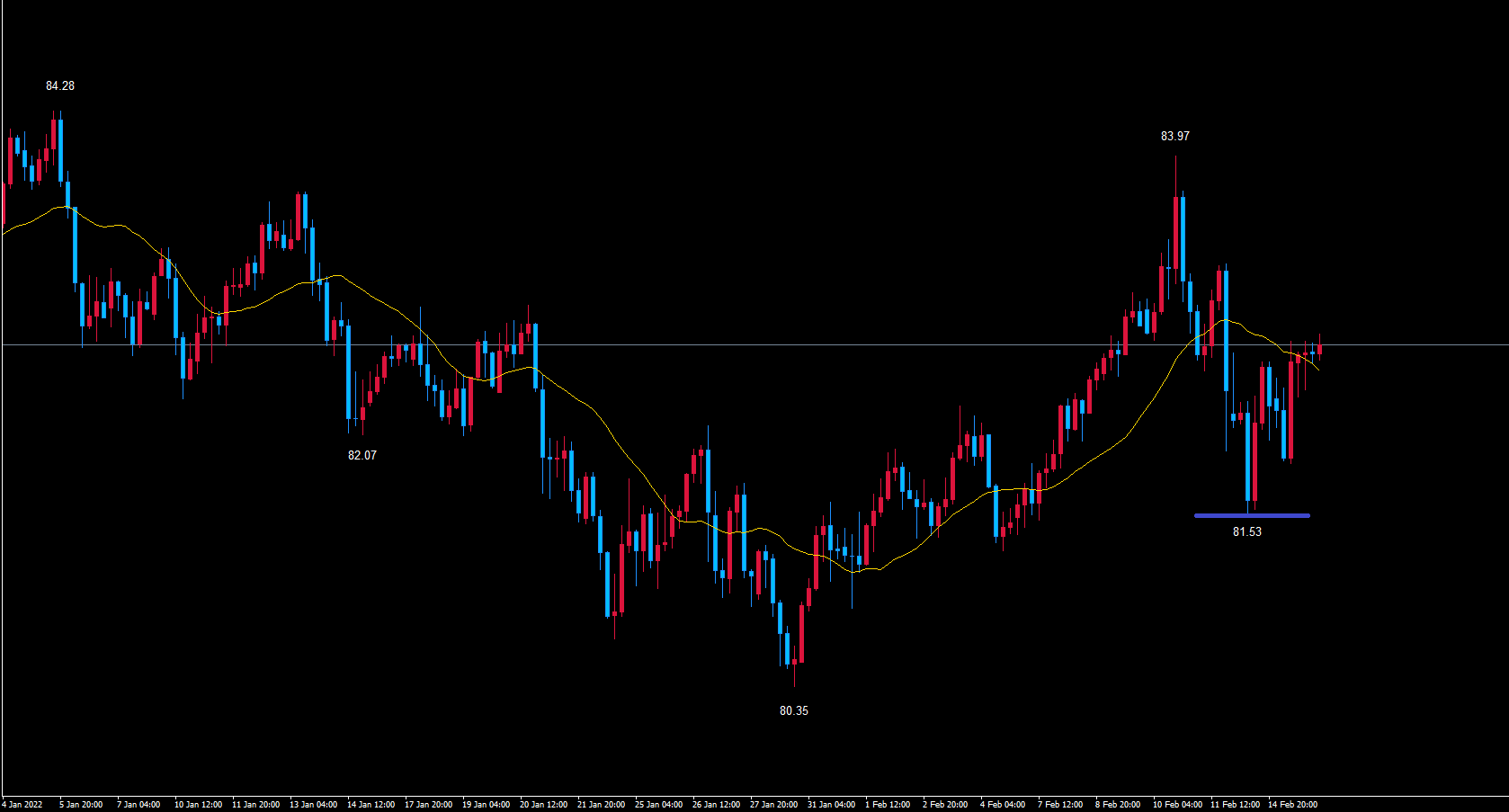Select the 14 Feb 20:00 time label

(1292, 805)
